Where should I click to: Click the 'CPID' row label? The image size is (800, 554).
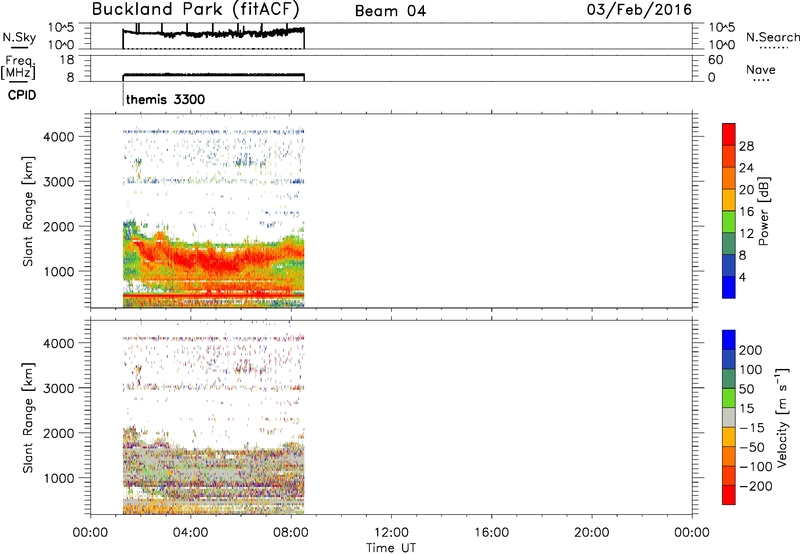[x=22, y=95]
